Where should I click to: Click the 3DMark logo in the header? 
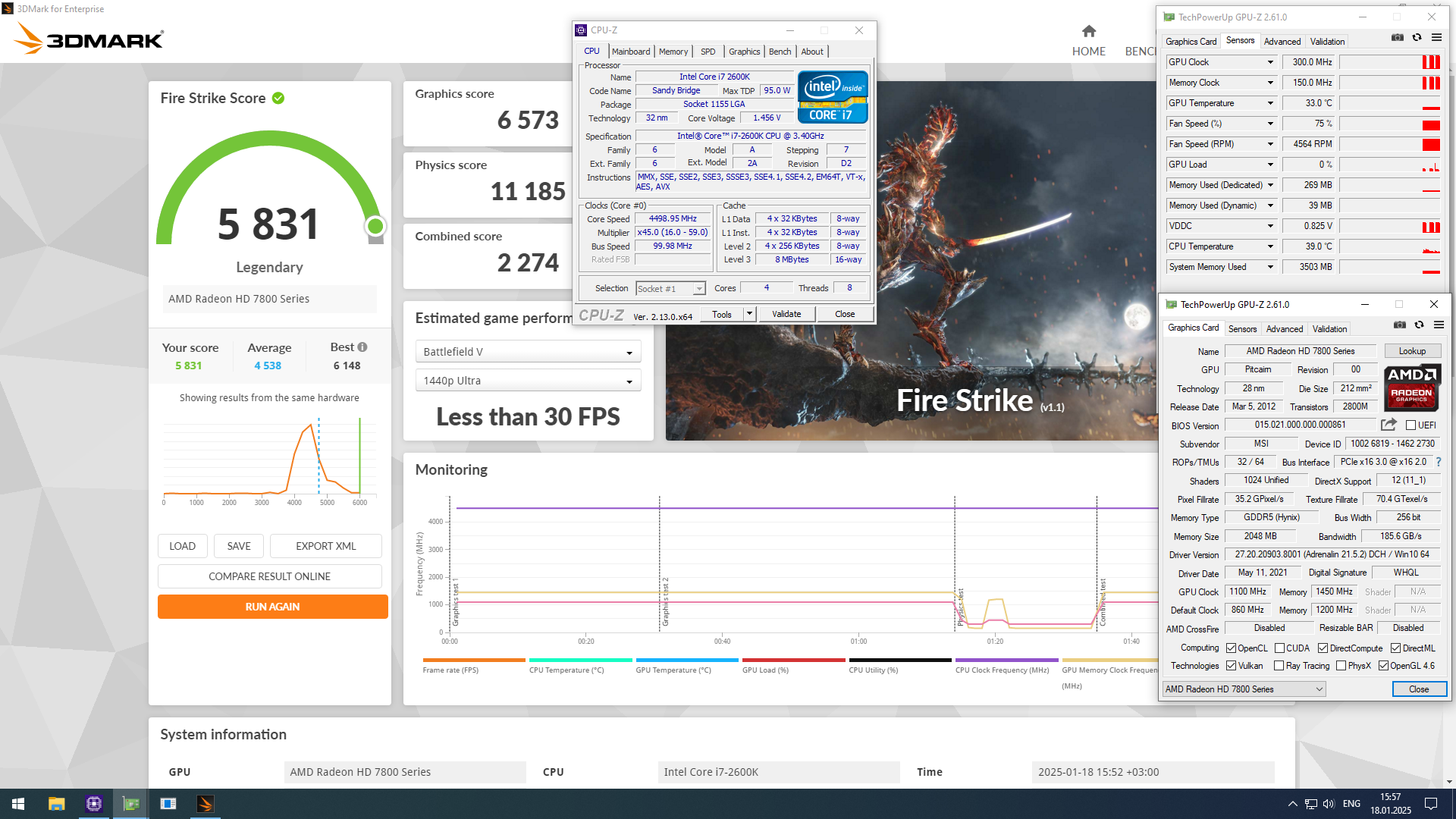tap(89, 39)
